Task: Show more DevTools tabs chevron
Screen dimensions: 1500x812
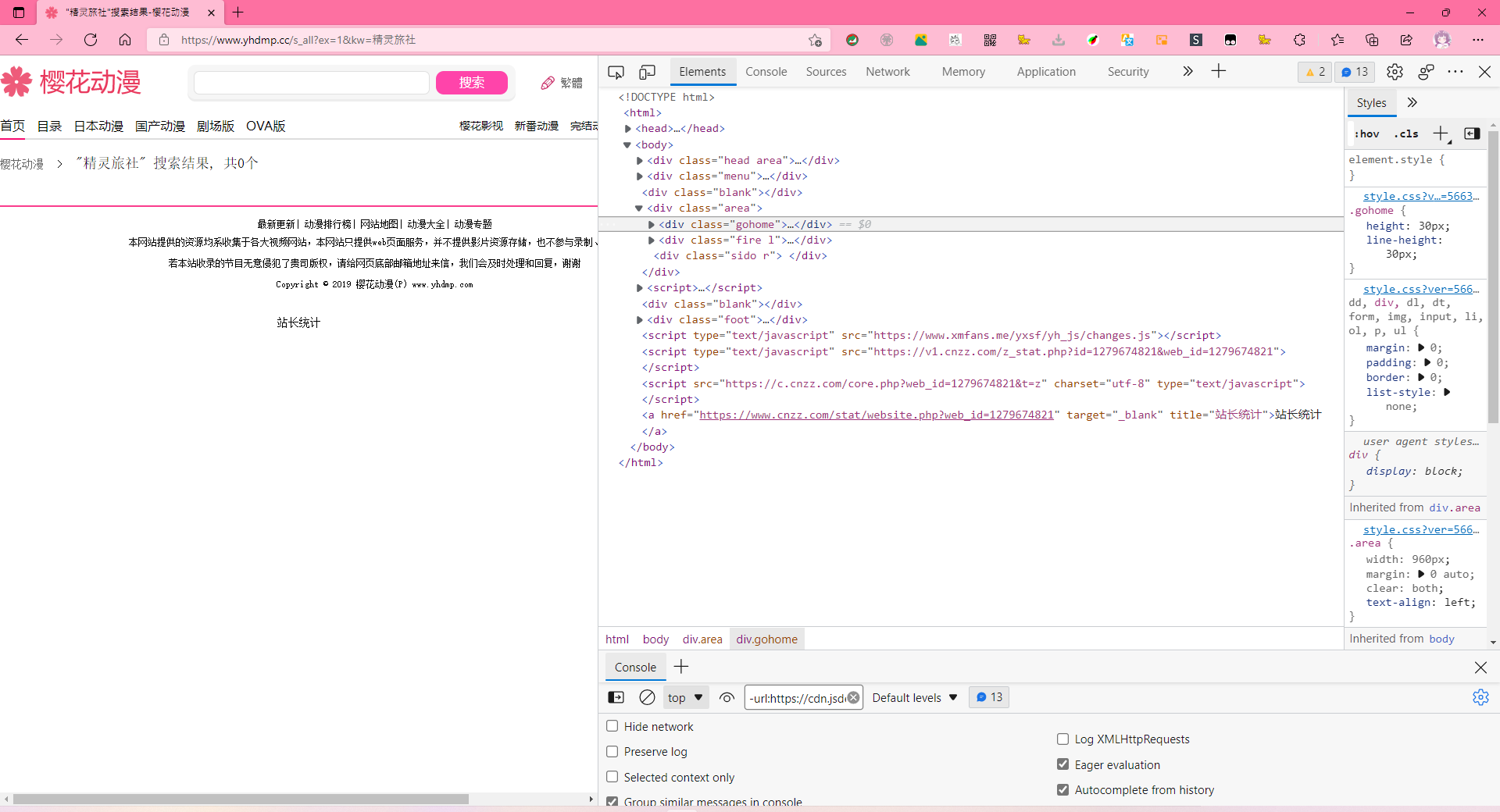Action: 1187,72
